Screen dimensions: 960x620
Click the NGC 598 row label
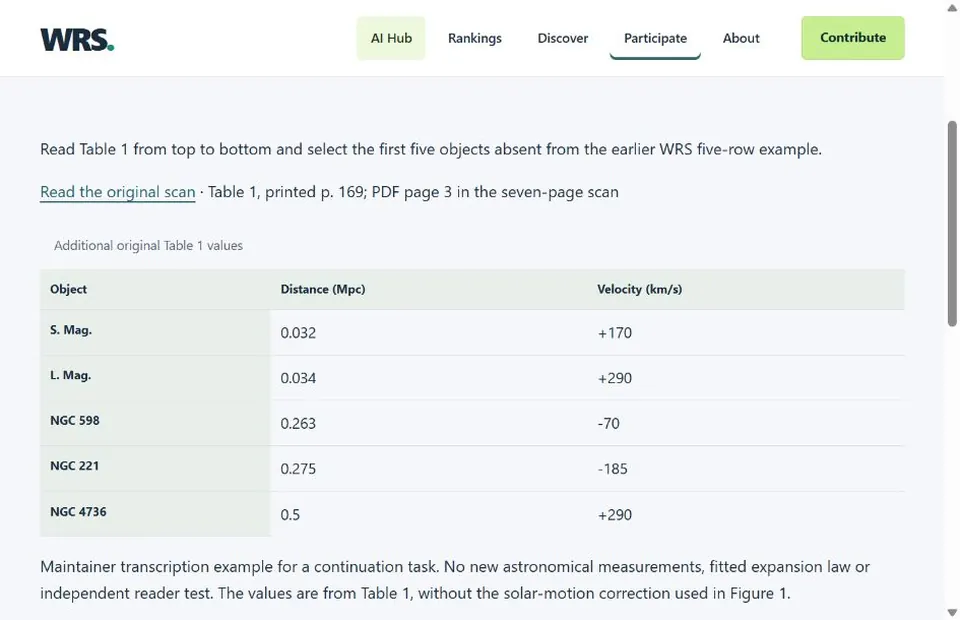click(x=75, y=420)
